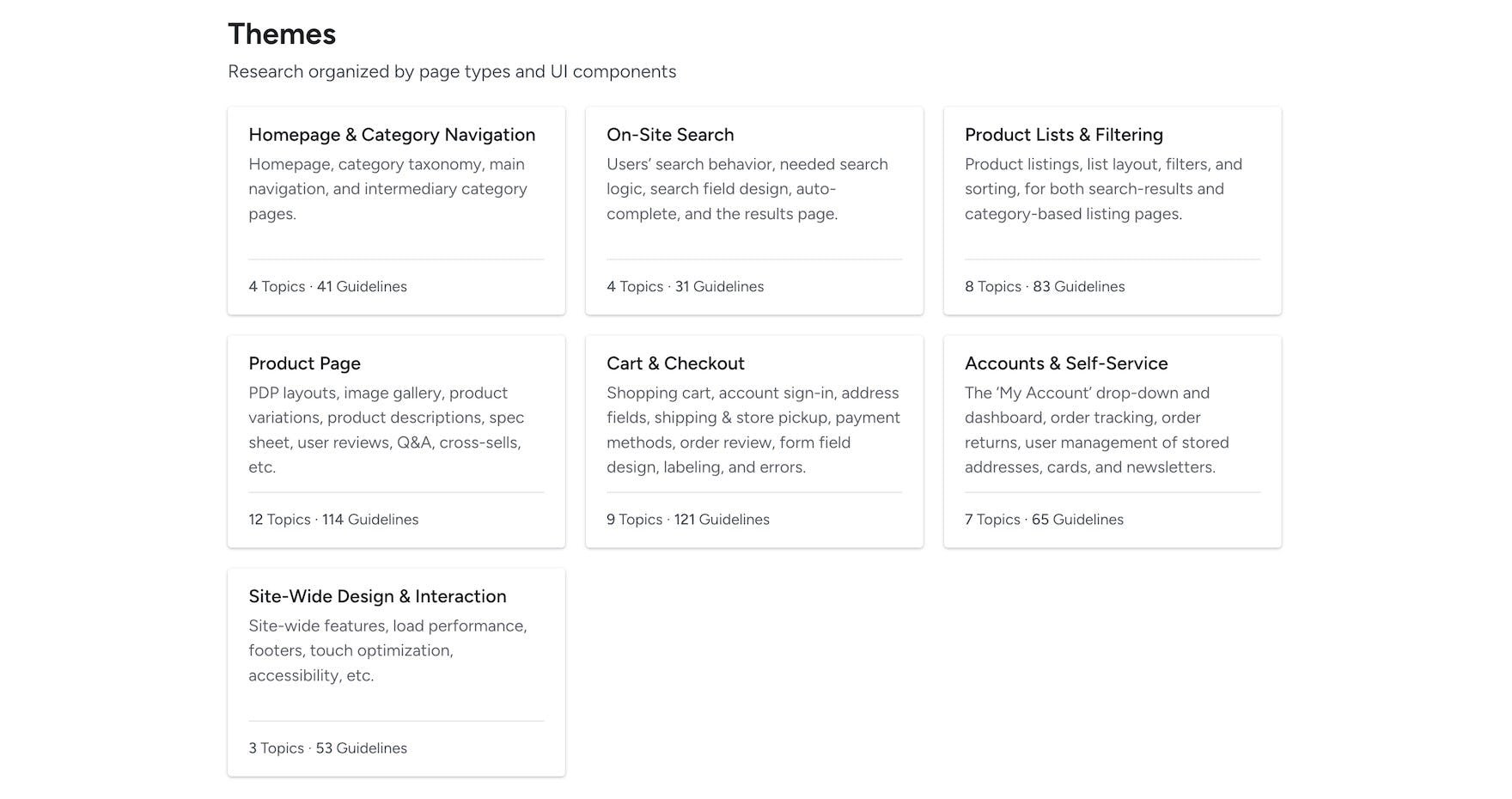Select the Product Lists & Filtering heading
This screenshot has width=1512, height=799.
click(1064, 135)
